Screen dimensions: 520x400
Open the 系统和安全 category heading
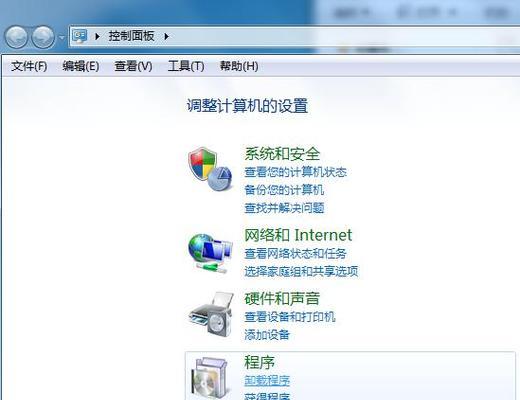pos(282,154)
